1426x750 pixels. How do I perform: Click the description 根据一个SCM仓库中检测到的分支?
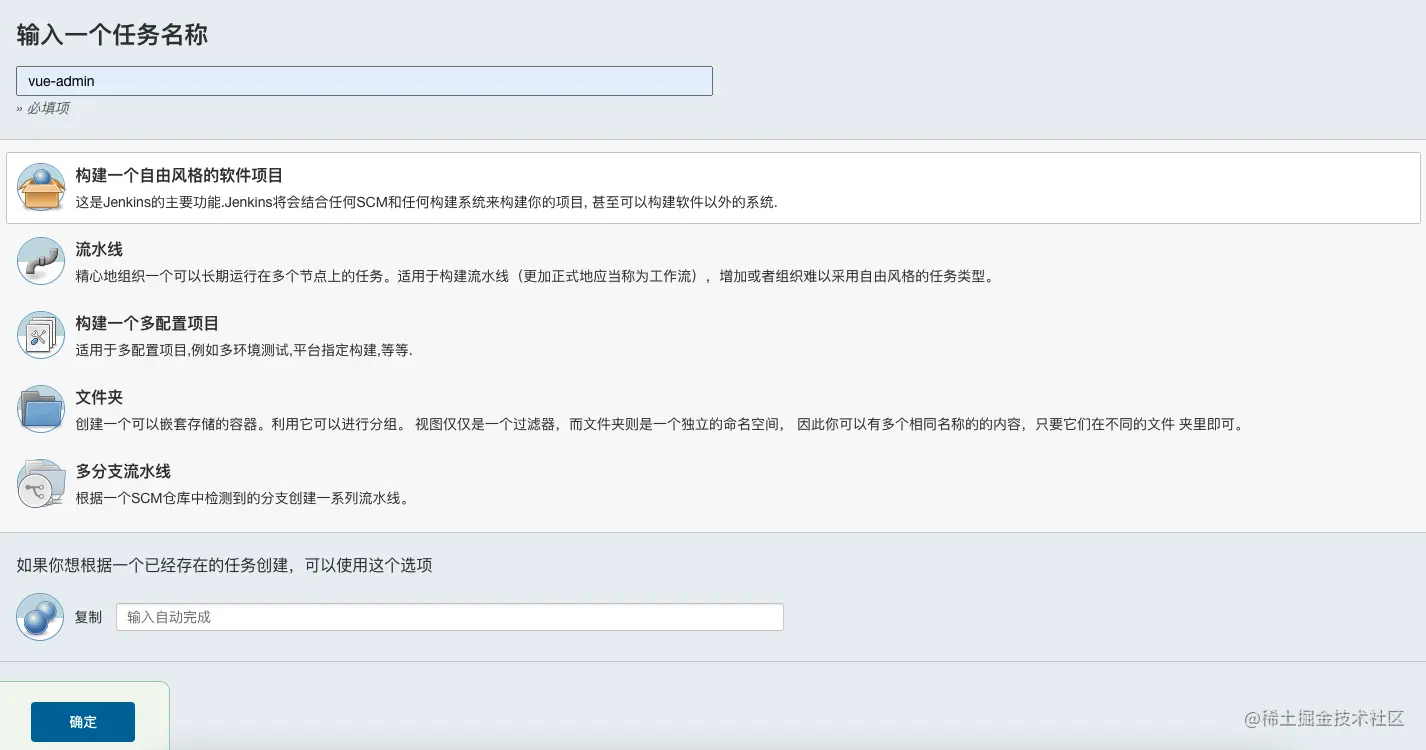pos(243,498)
